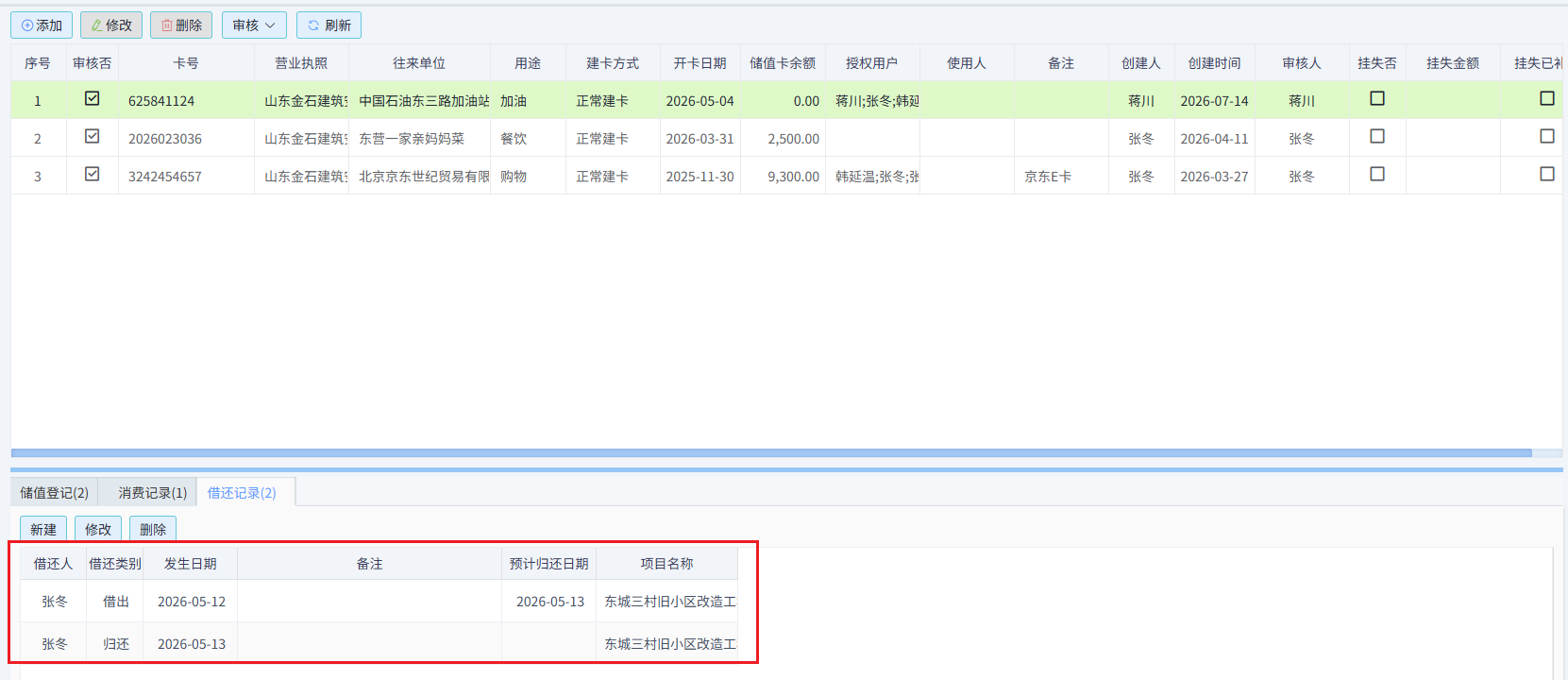Click the horizontal scrollbar below the card table
The image size is (1568, 680).
(x=771, y=453)
